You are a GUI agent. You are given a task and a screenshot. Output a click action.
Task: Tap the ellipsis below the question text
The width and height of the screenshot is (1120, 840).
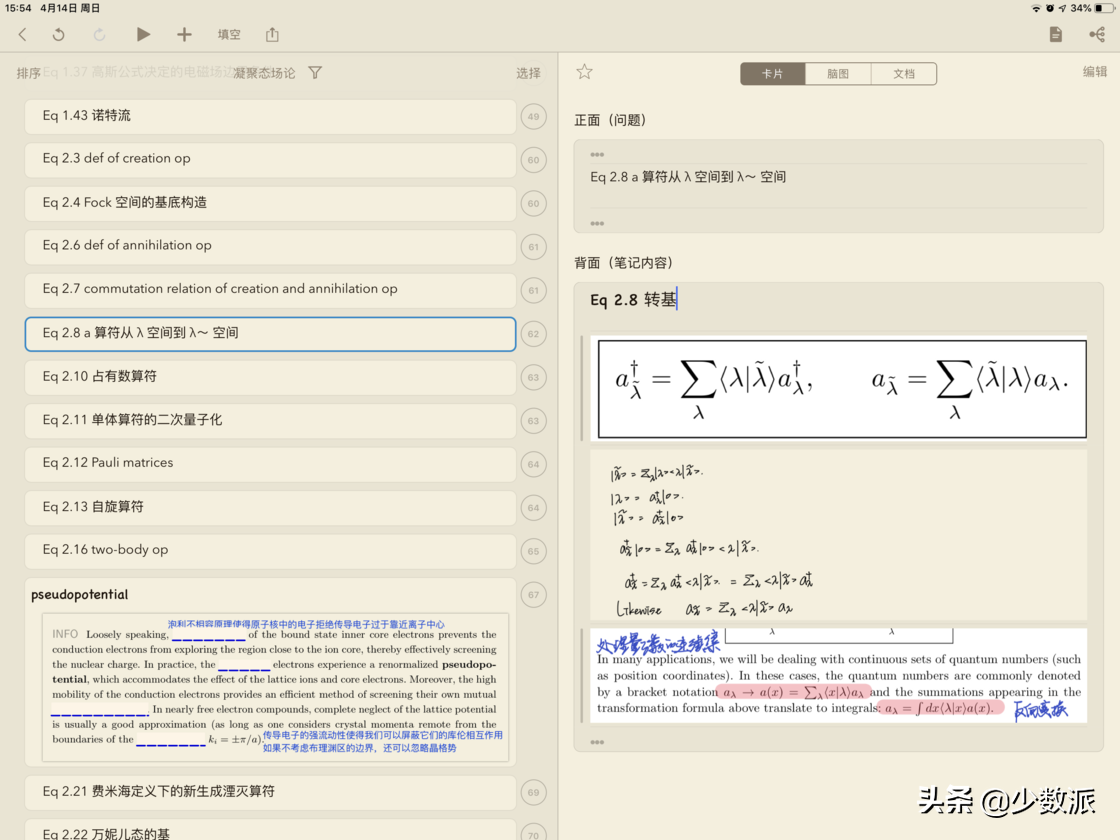pos(597,224)
